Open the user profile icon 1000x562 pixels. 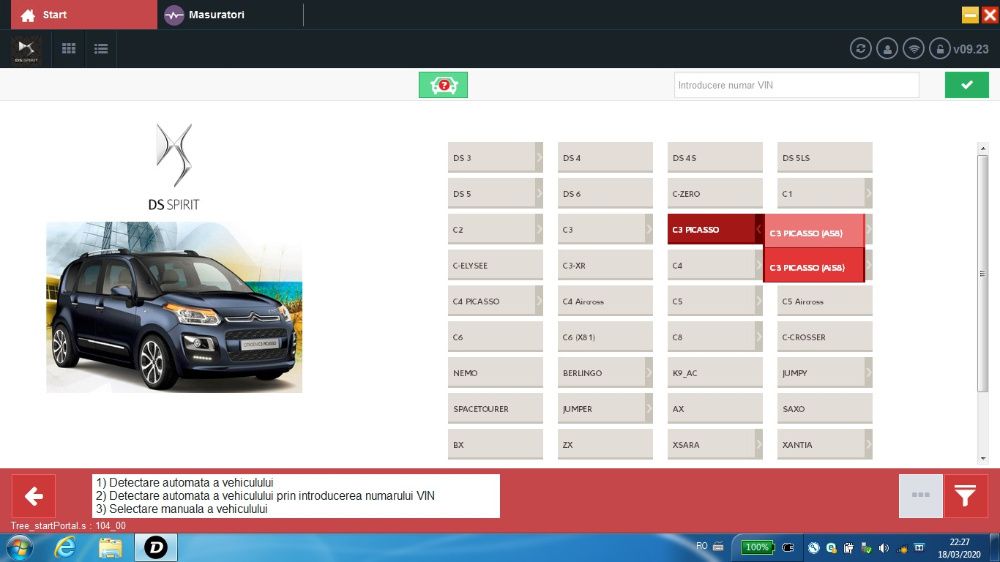tap(887, 48)
